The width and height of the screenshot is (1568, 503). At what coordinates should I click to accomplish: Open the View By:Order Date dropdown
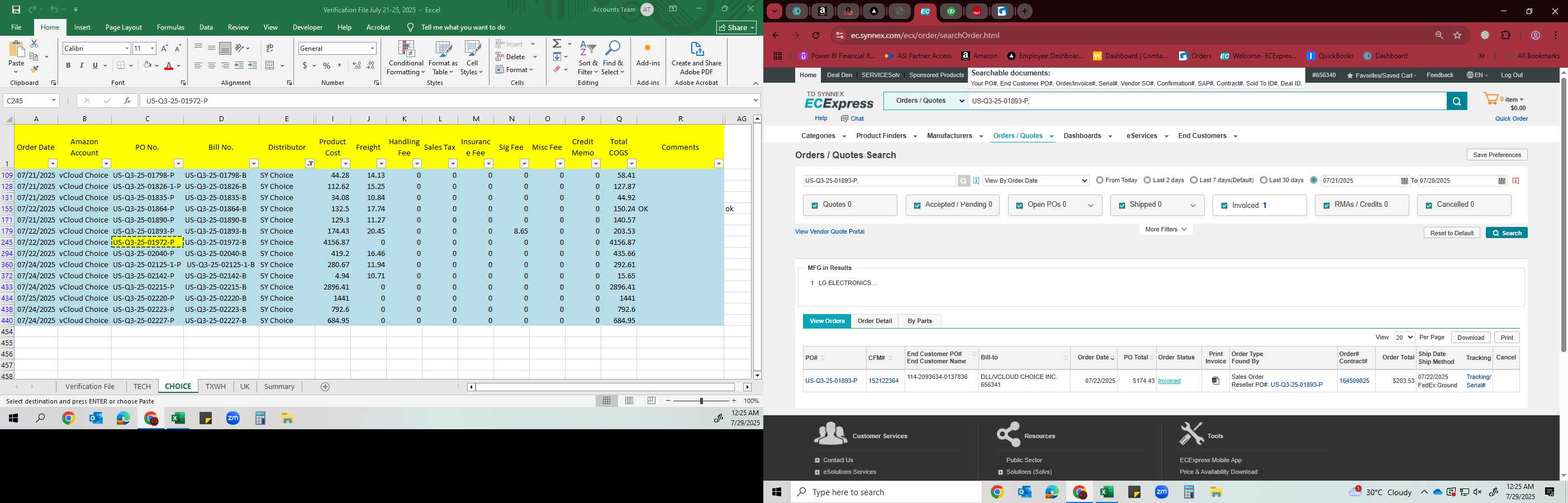click(1036, 181)
